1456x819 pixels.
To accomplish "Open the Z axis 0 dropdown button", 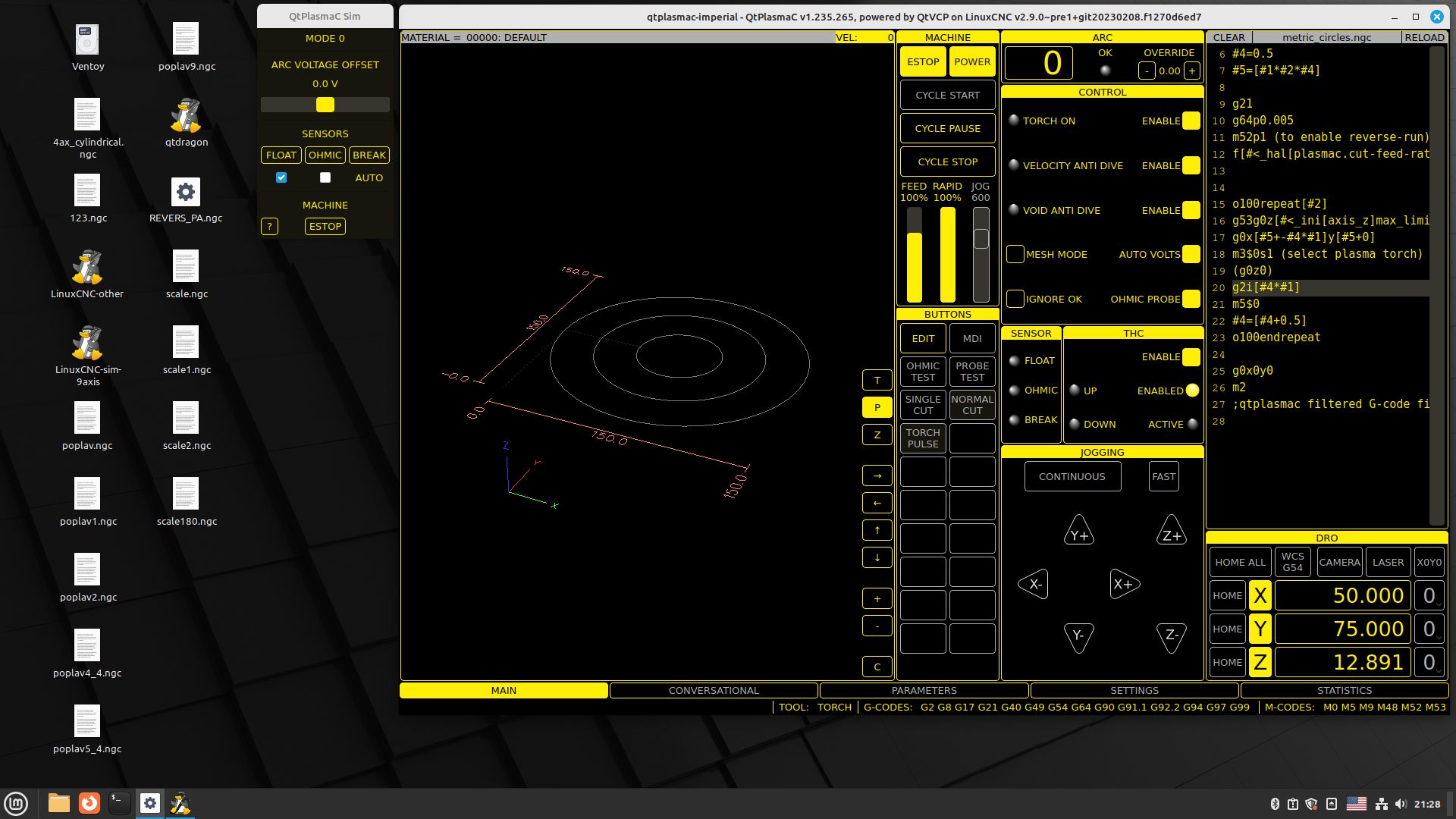I will [1429, 662].
